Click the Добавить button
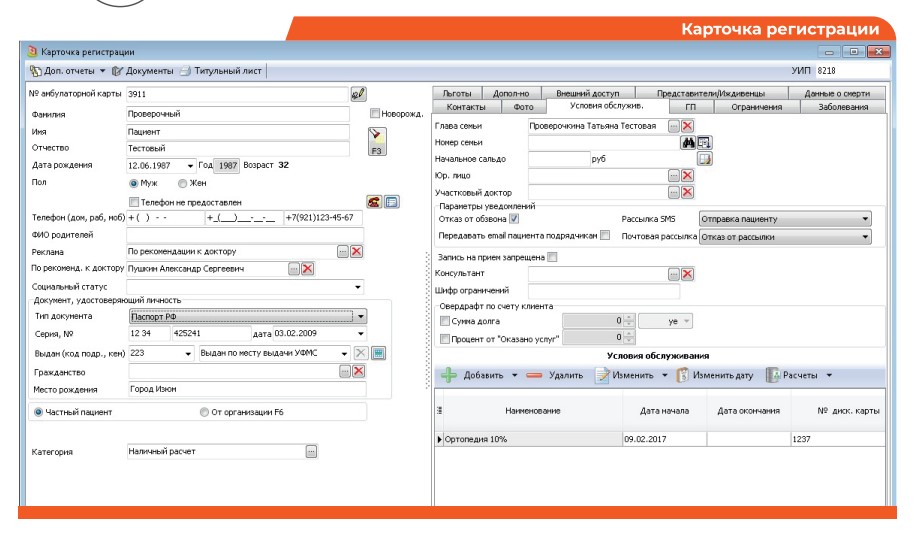This screenshot has width=919, height=536. click(472, 375)
